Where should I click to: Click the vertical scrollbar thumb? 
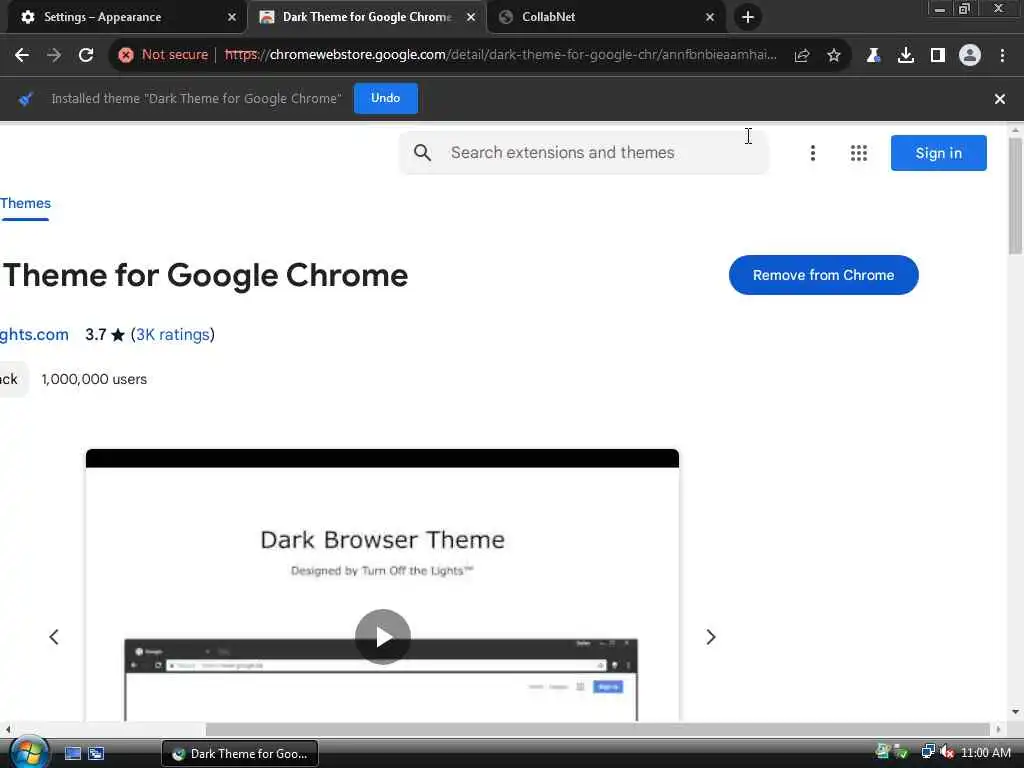(x=1015, y=196)
